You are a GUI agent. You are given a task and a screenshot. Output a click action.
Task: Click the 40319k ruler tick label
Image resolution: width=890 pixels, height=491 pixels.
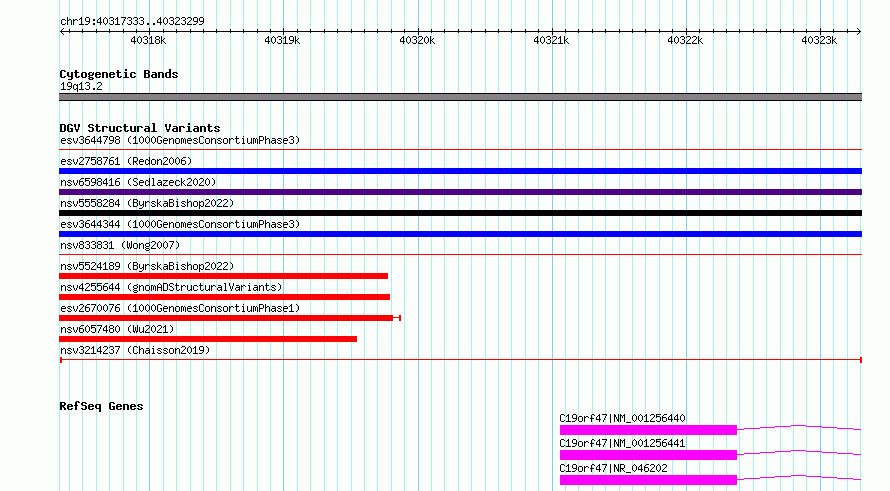pos(282,40)
